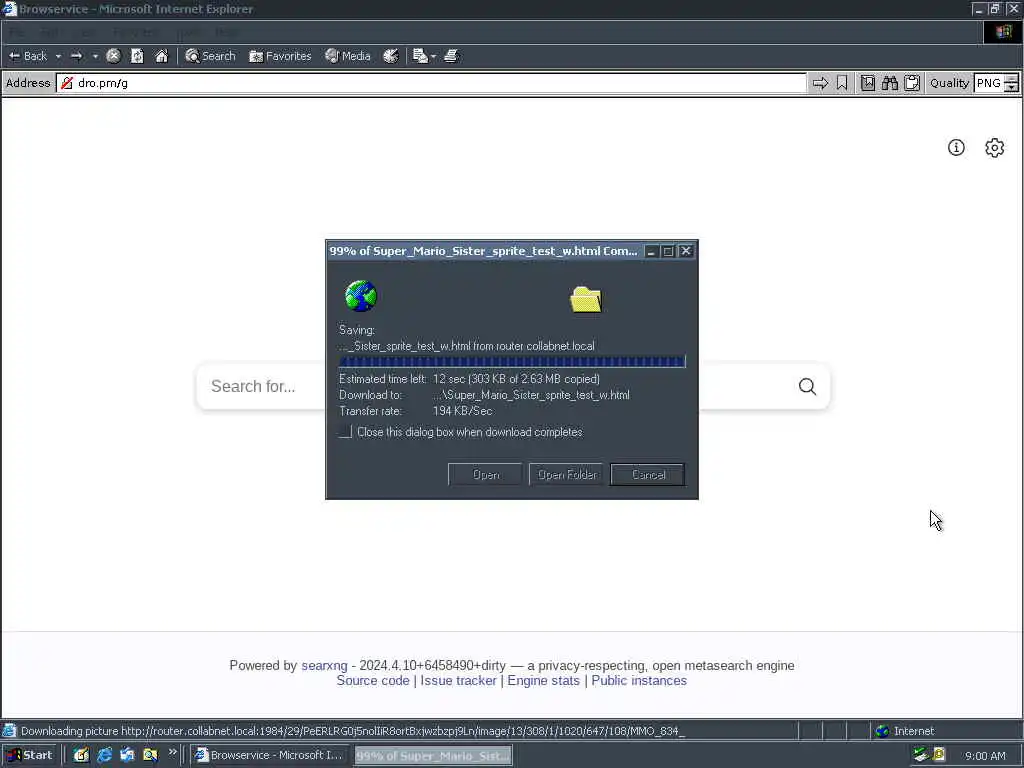Image resolution: width=1024 pixels, height=768 pixels.
Task: Click the download progress bar
Action: pos(512,362)
